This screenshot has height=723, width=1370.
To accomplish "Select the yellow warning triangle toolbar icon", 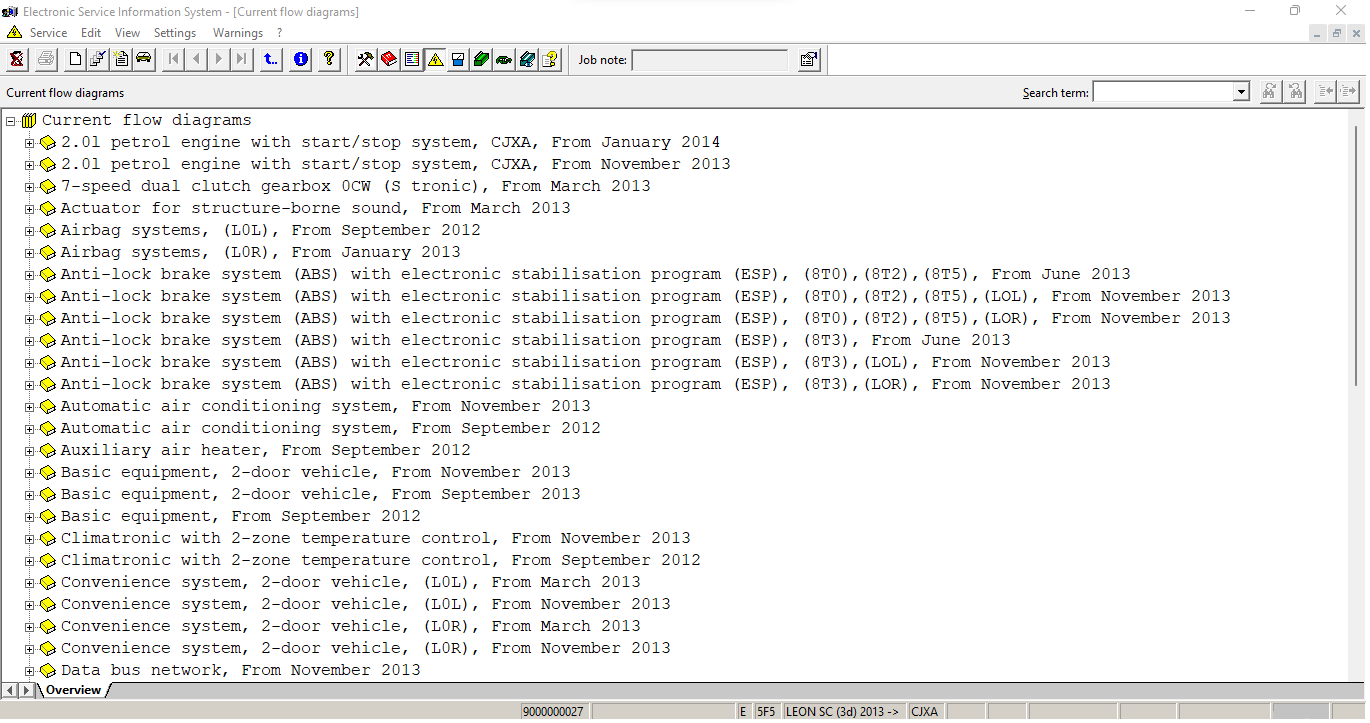I will (435, 60).
